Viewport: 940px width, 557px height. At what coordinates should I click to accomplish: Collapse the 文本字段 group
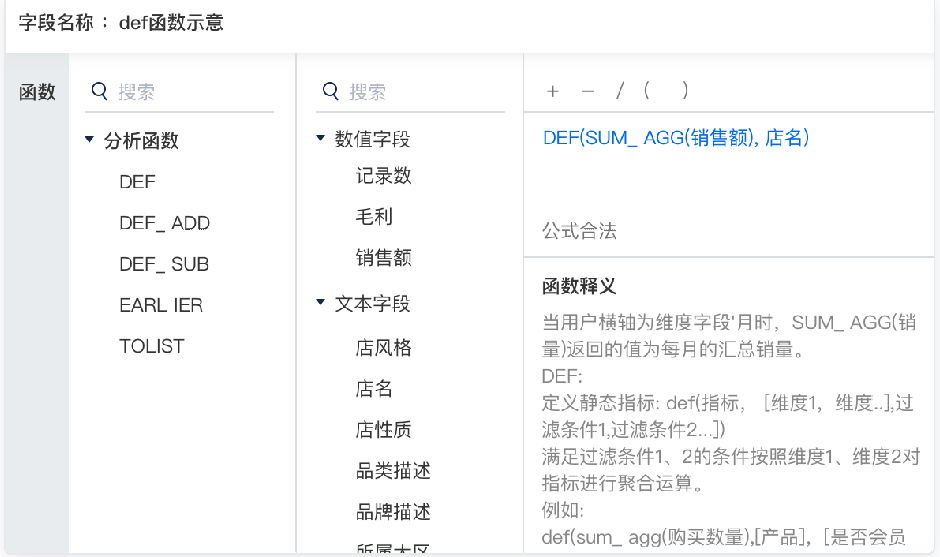320,302
